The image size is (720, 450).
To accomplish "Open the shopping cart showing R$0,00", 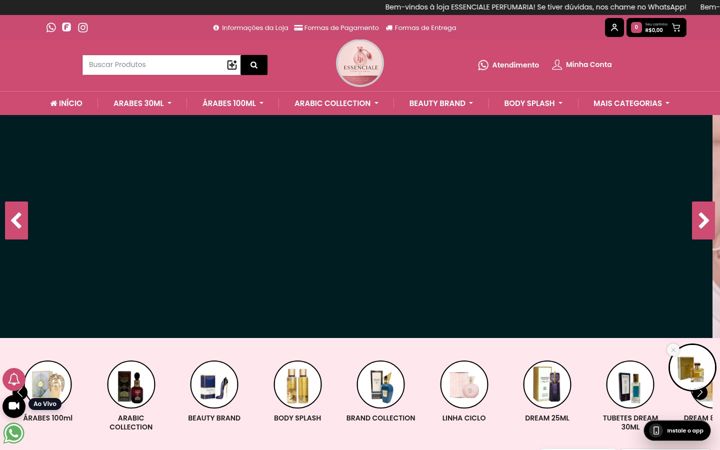I will pos(656,28).
